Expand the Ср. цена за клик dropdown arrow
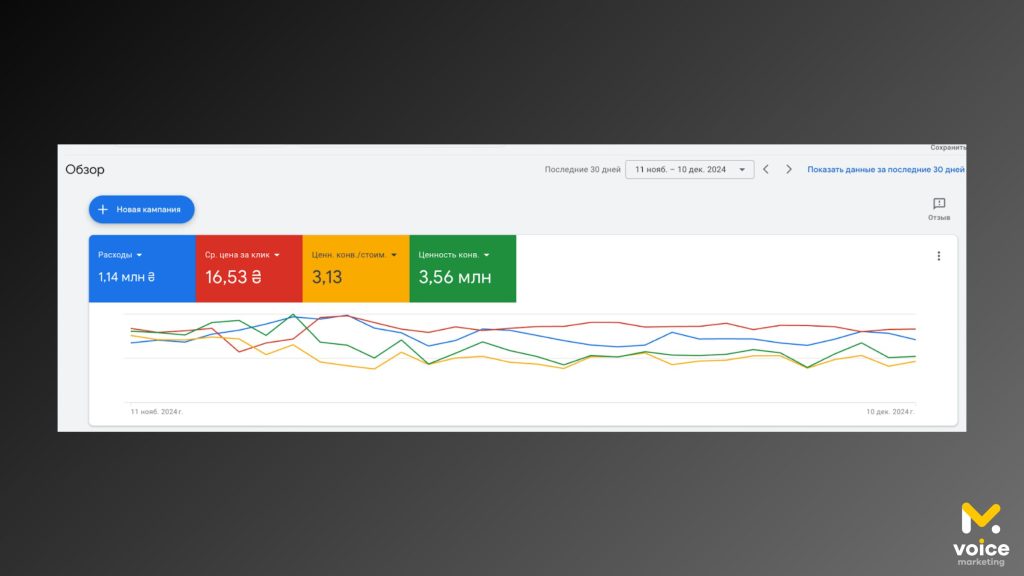 [276, 255]
